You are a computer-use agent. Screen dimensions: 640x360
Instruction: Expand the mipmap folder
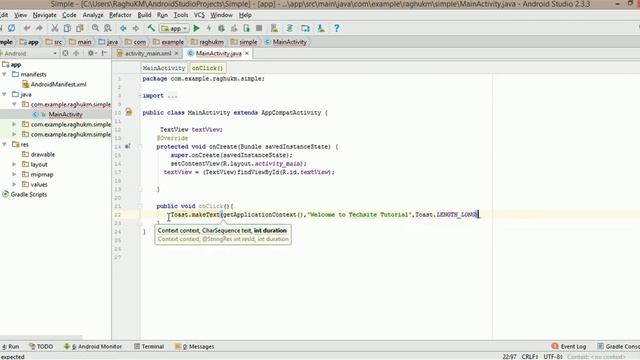(x=14, y=174)
